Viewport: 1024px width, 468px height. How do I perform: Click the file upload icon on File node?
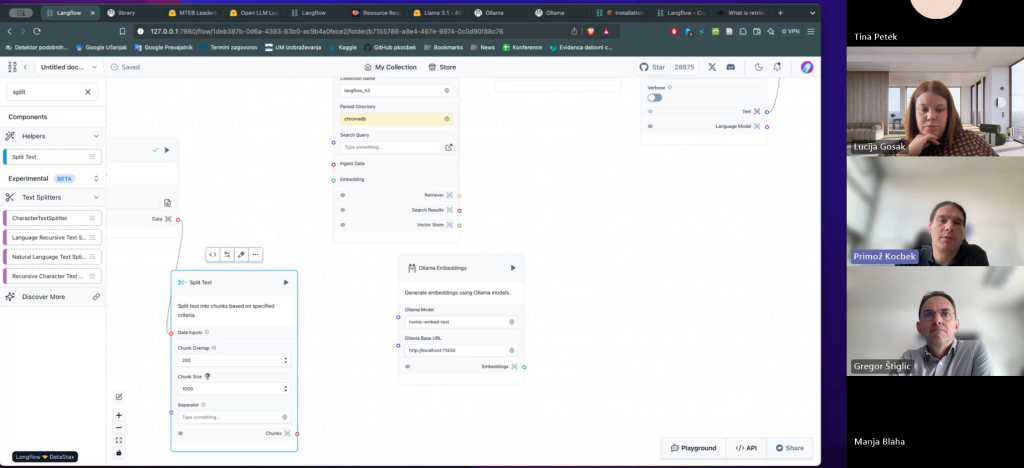pos(167,203)
